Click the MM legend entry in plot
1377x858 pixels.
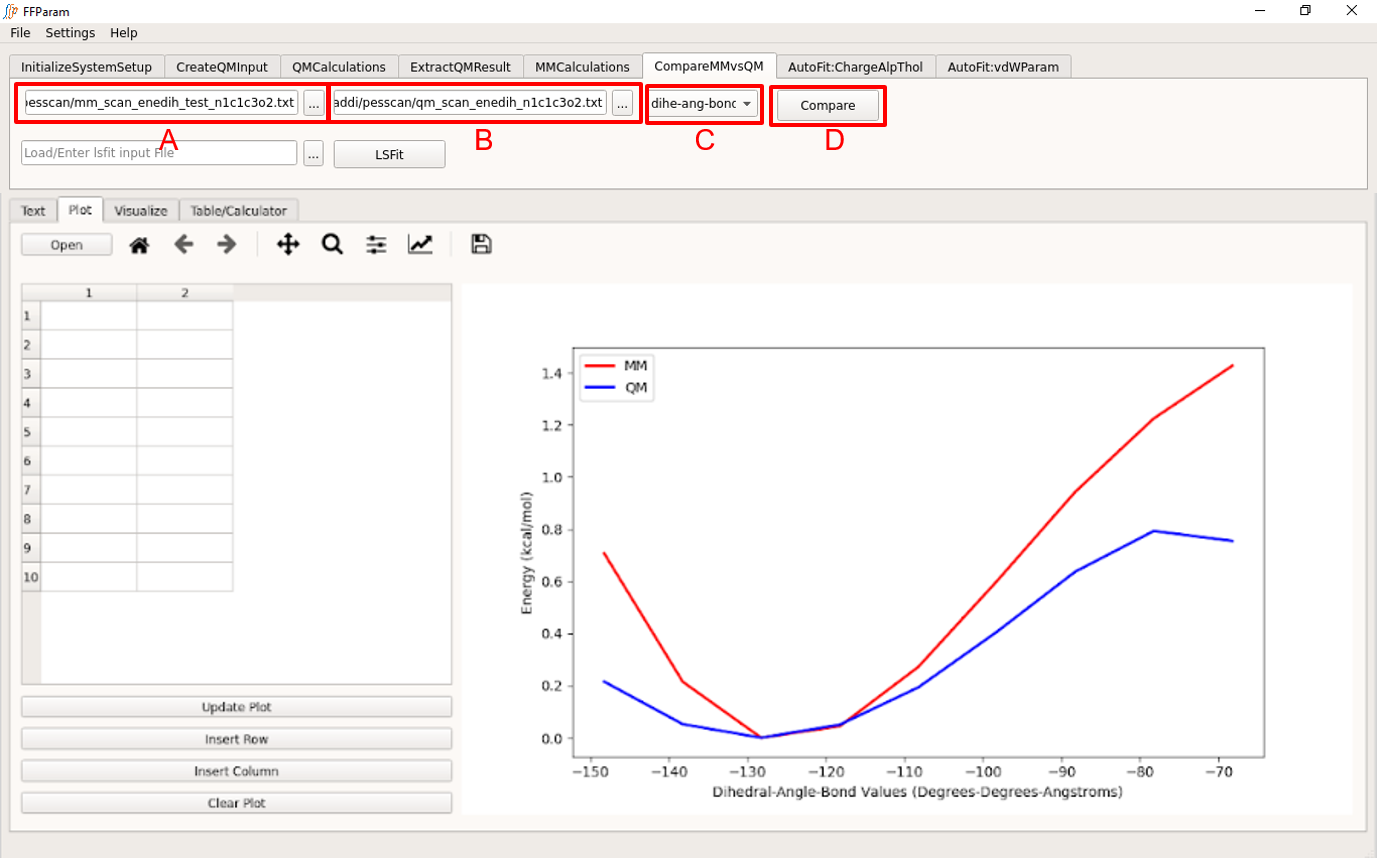[616, 365]
